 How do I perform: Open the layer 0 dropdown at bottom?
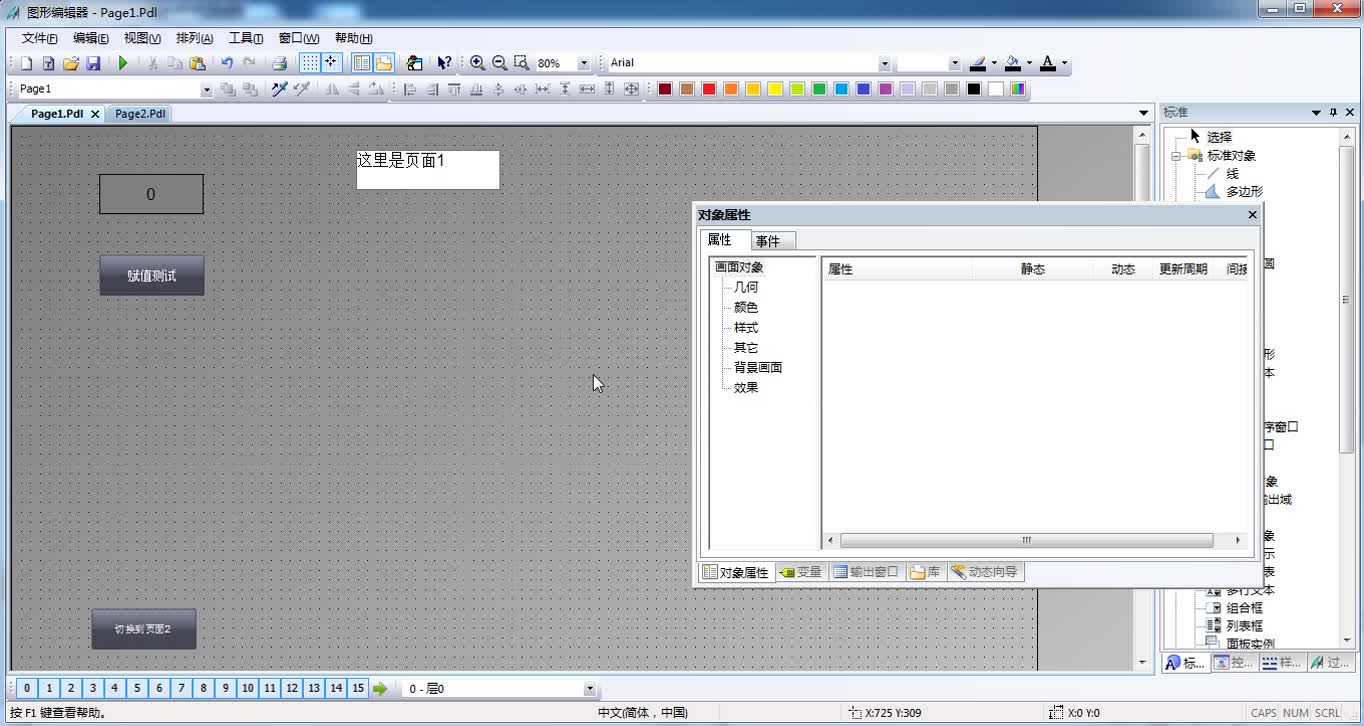(589, 688)
